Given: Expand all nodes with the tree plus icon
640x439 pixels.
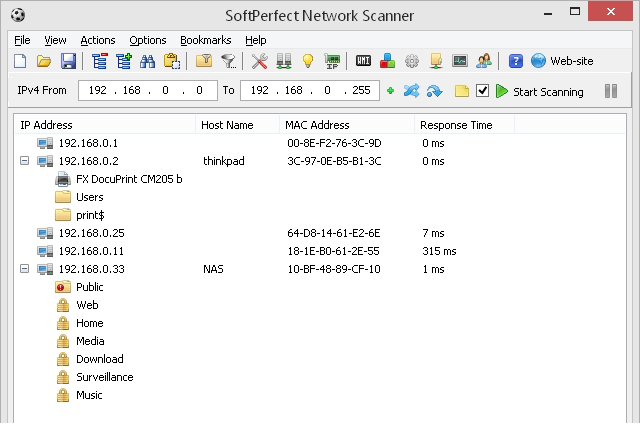Looking at the screenshot, I should pyautogui.click(x=124, y=61).
